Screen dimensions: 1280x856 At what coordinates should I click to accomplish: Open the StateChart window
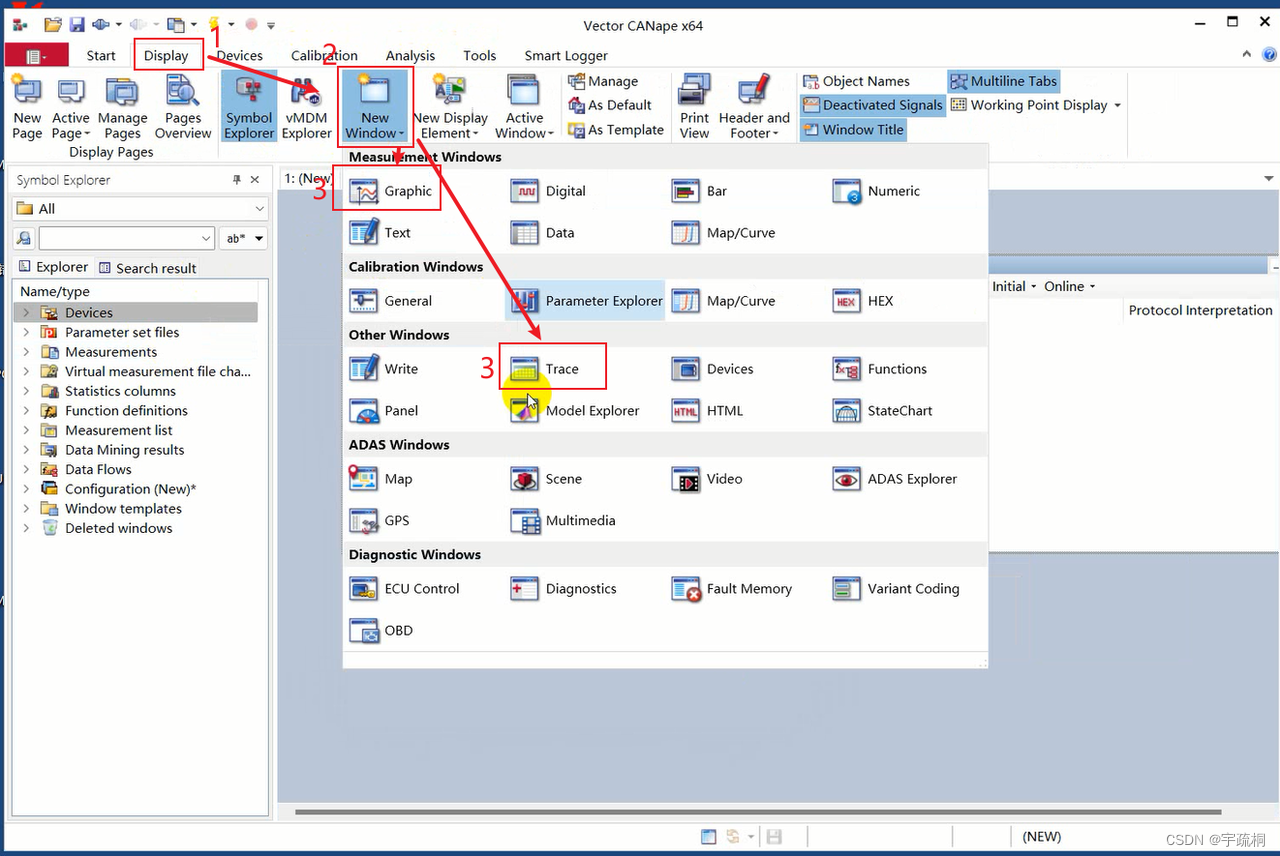(x=882, y=411)
